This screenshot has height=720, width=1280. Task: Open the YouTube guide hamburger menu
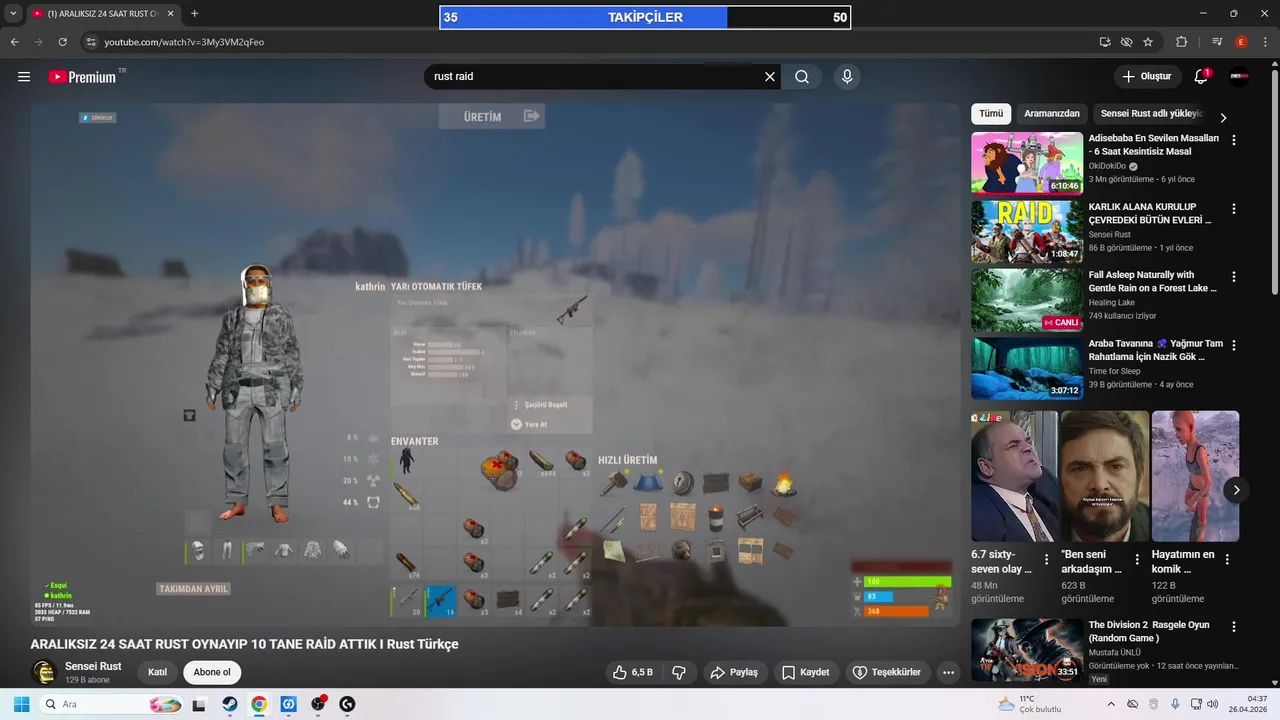click(x=24, y=77)
